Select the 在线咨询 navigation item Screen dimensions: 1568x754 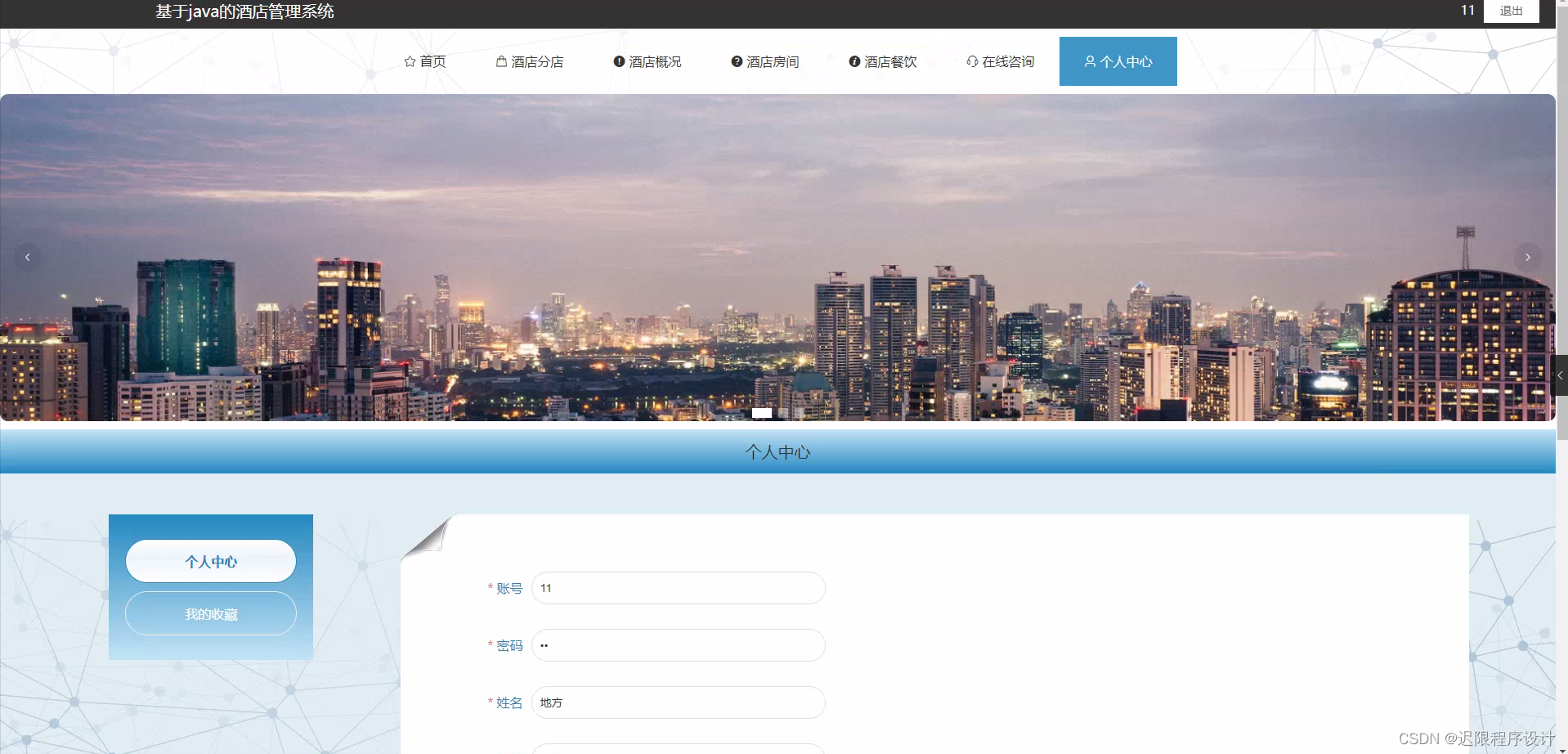(x=1008, y=61)
